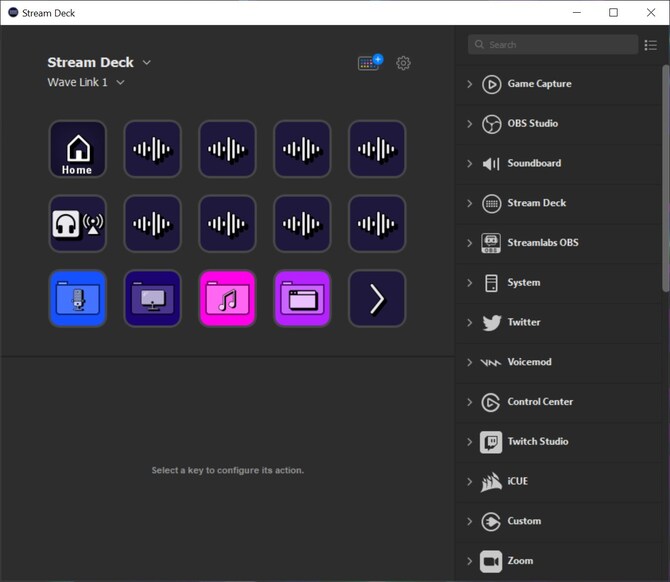
Task: Select the second-row waveform key beside headphones
Action: pos(153,223)
